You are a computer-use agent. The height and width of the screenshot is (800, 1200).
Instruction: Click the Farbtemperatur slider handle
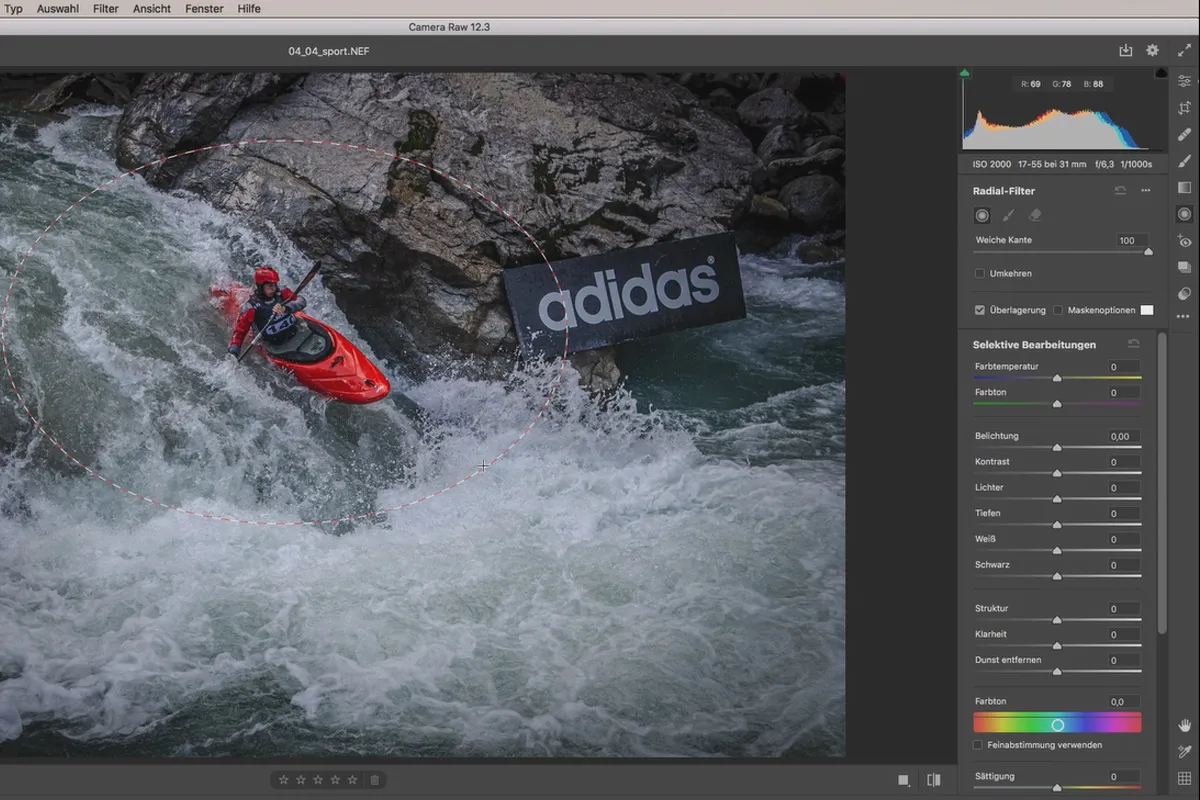click(x=1057, y=378)
